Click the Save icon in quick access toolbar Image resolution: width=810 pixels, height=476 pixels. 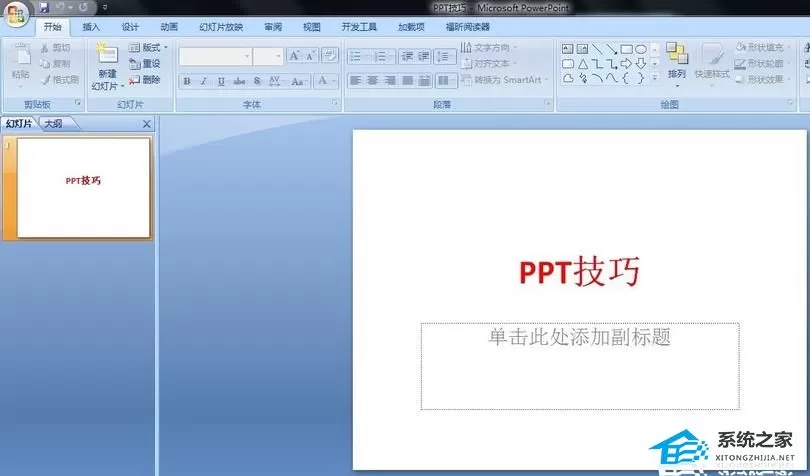pos(44,7)
